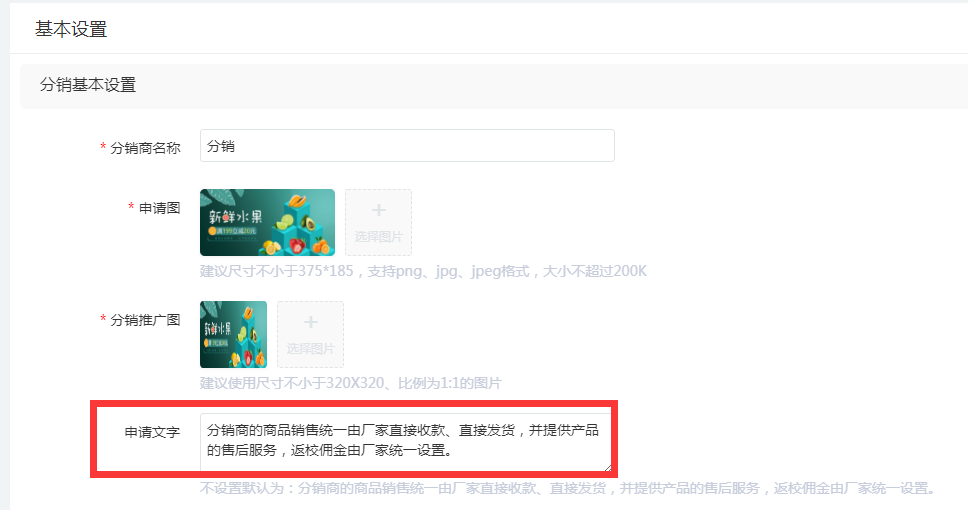Click the 基本设置 page heading
This screenshot has width=968, height=510.
[71, 29]
